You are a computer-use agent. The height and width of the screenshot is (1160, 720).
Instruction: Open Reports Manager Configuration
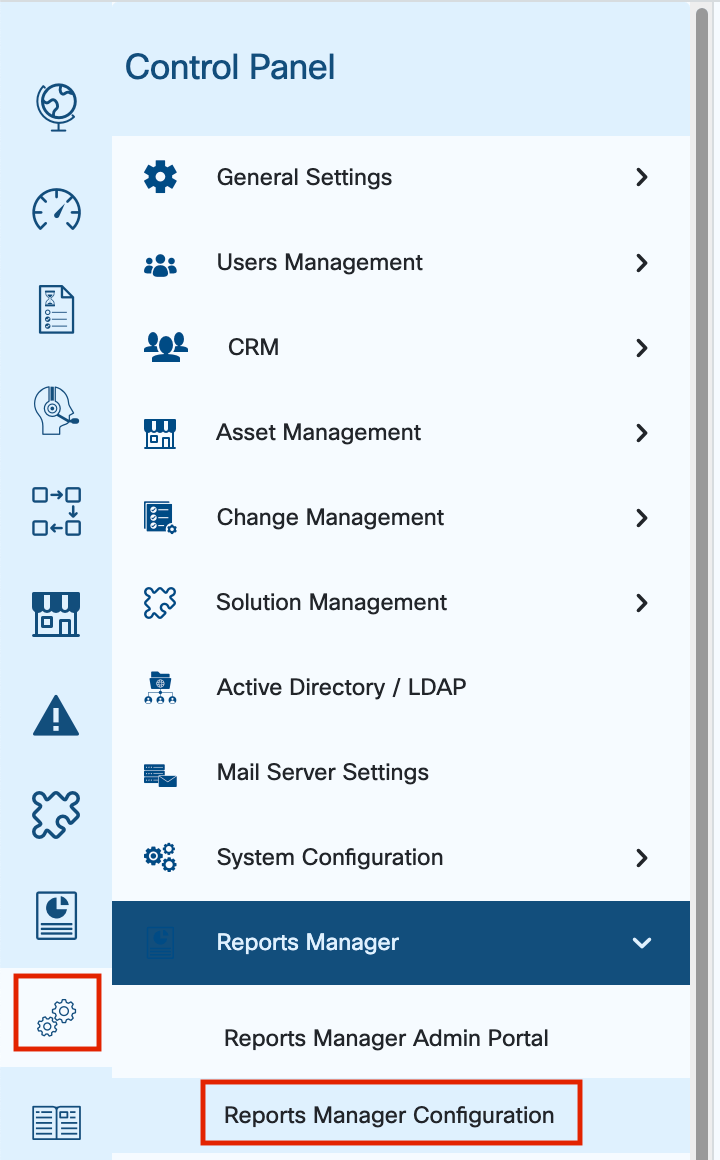pos(390,1112)
